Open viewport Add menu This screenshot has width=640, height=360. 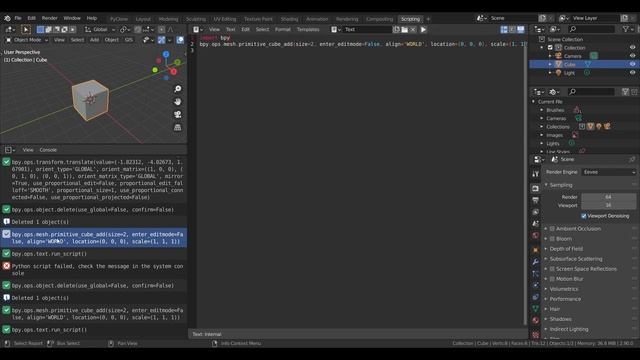pos(94,40)
